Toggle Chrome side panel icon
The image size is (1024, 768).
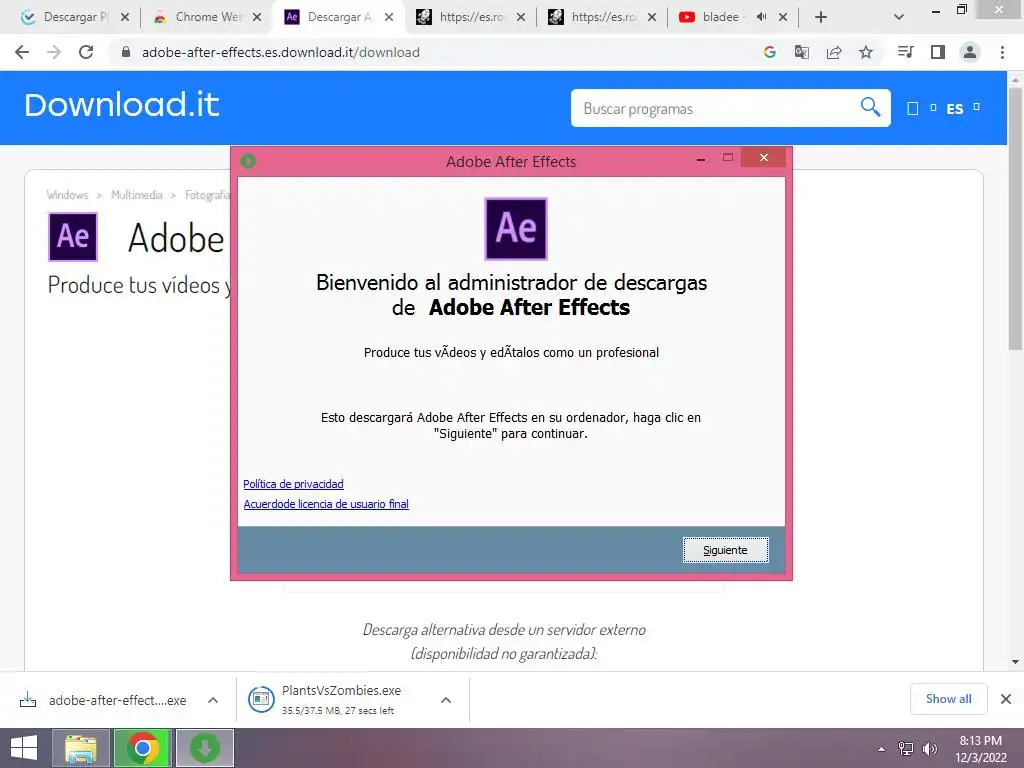[x=938, y=52]
